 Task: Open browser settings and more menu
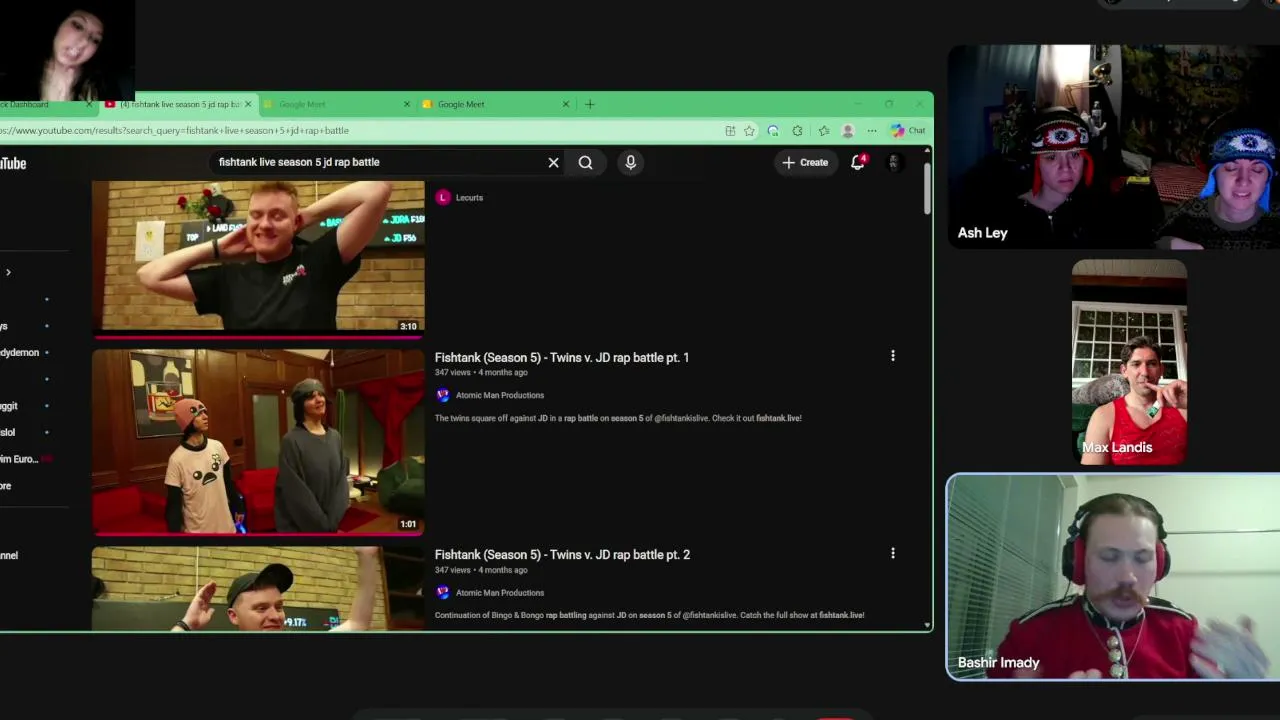click(872, 130)
